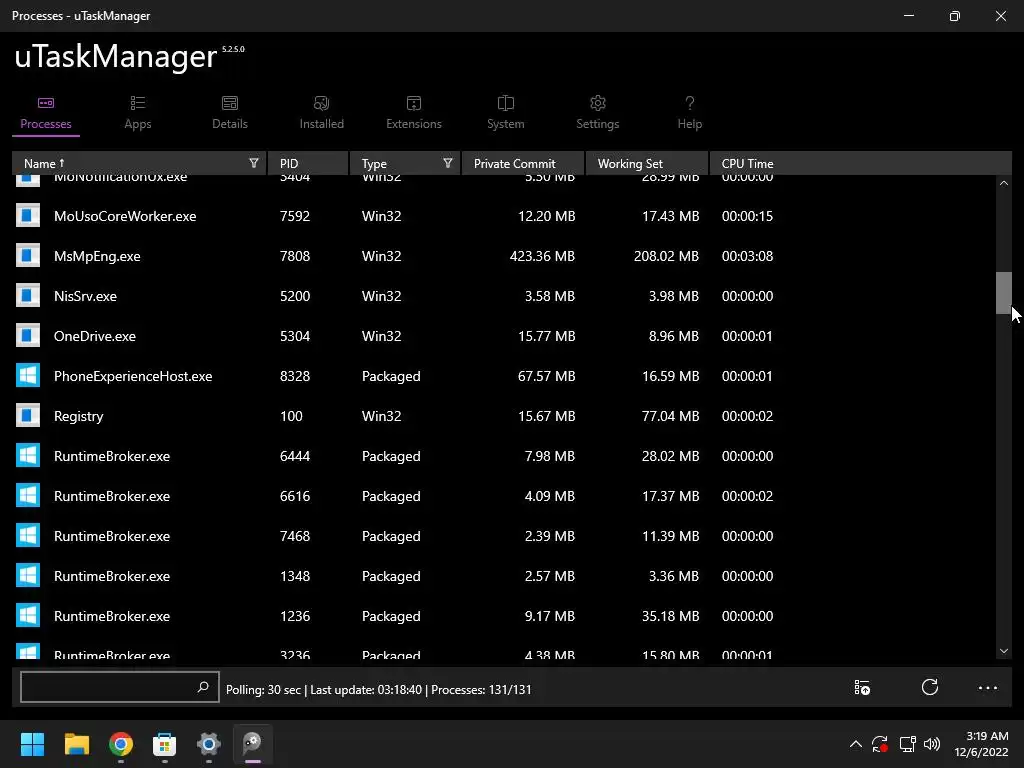Click the 77.04 MB working set value
Image resolution: width=1024 pixels, height=768 pixels.
coord(670,416)
